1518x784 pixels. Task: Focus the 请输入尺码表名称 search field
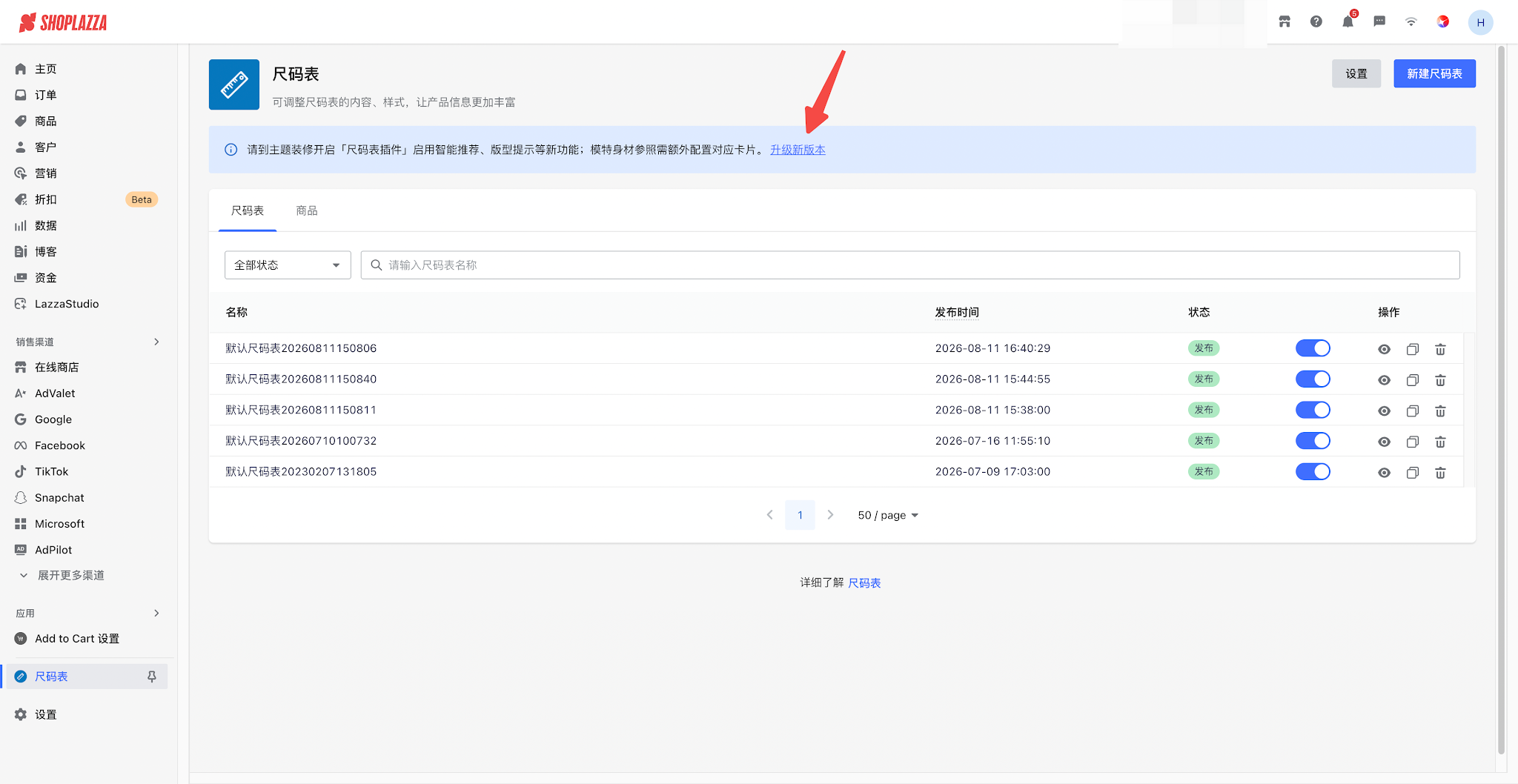[910, 265]
